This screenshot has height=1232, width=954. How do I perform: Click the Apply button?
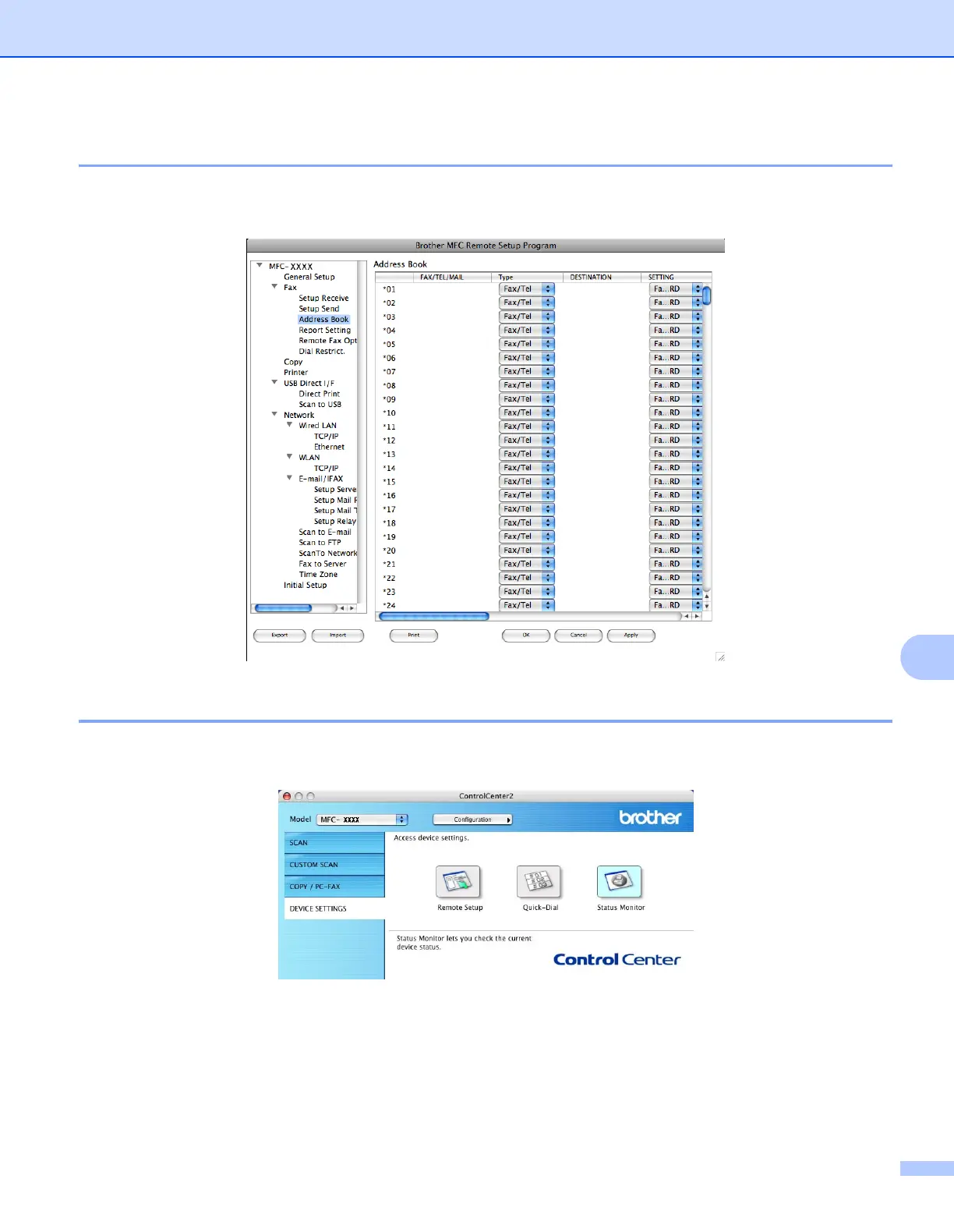point(631,635)
